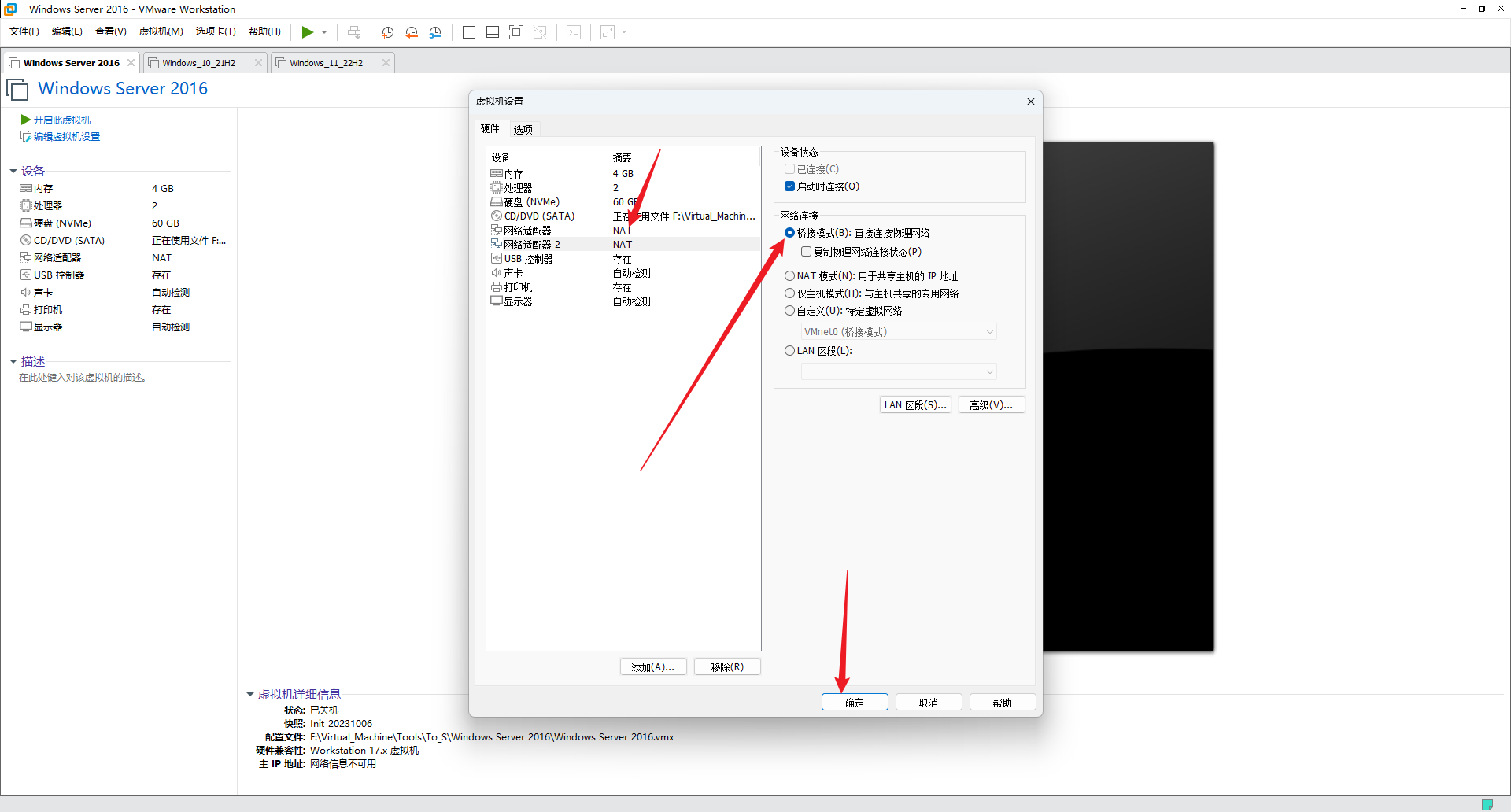Click the description text input area
1511x812 pixels.
click(83, 378)
